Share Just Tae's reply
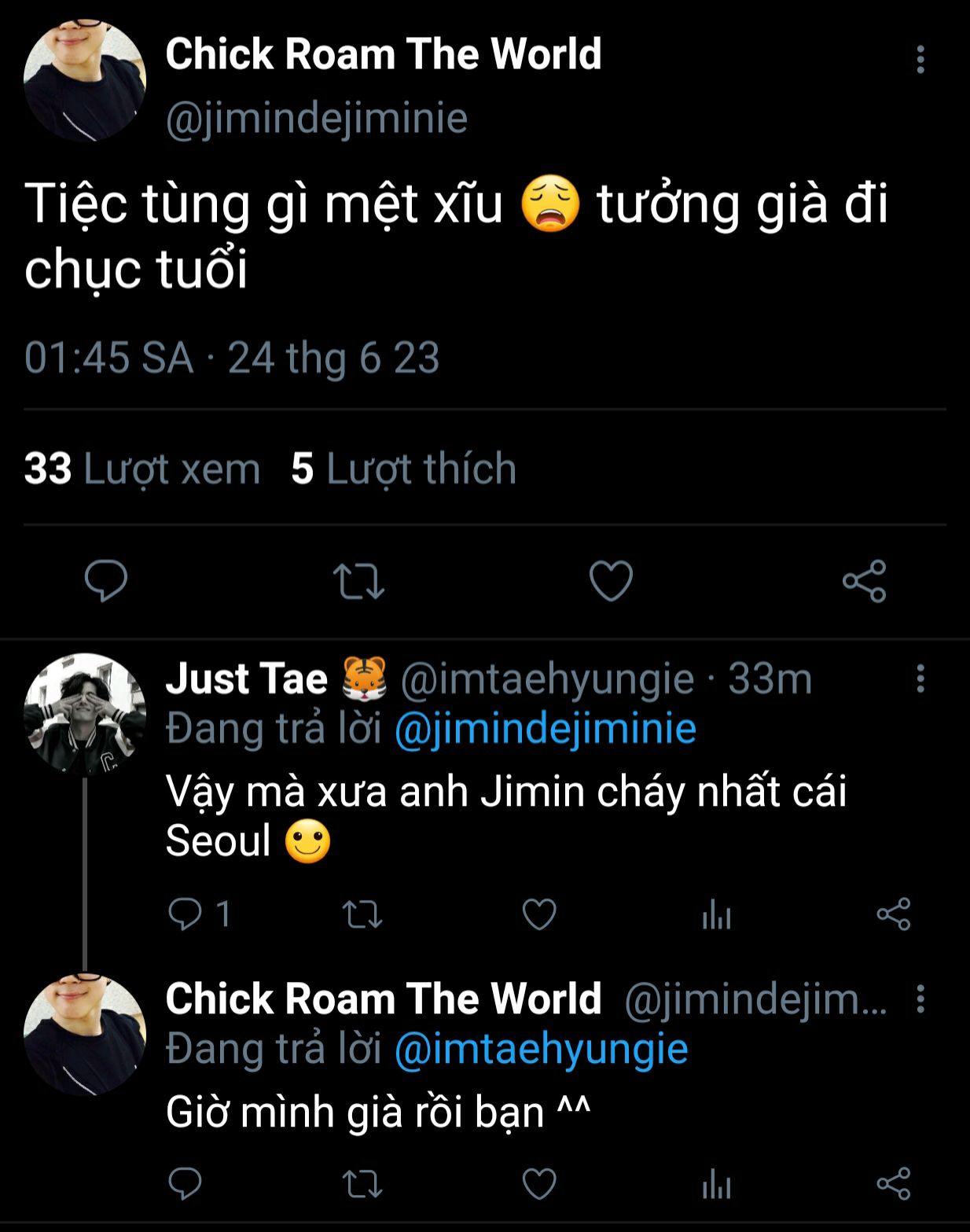The height and width of the screenshot is (1232, 970). 893,914
